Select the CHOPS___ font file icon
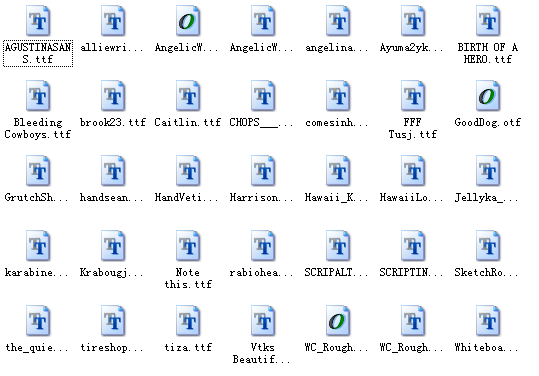Viewport: 539px width, 376px height. point(263,96)
